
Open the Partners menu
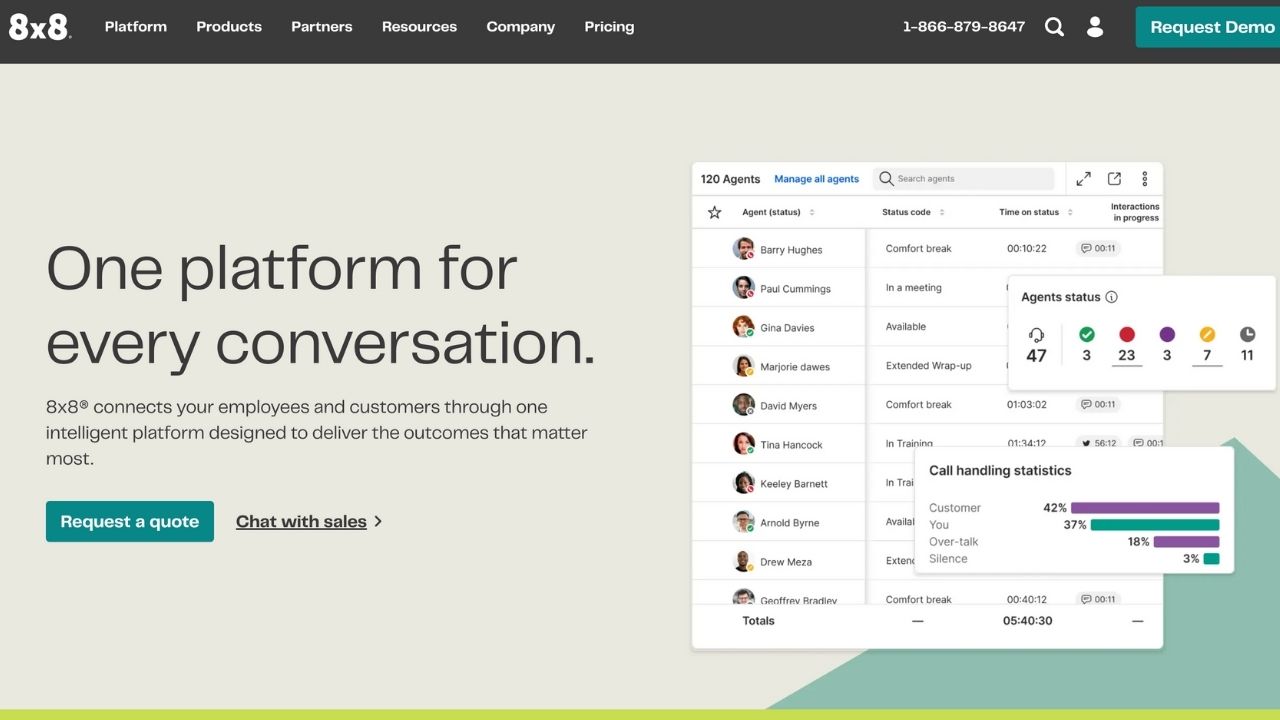click(x=322, y=27)
